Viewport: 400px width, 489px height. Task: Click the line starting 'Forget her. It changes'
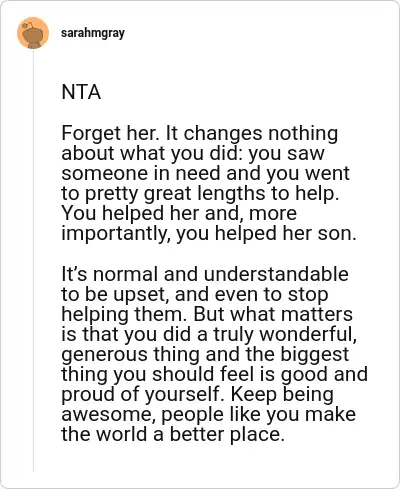coord(200,133)
